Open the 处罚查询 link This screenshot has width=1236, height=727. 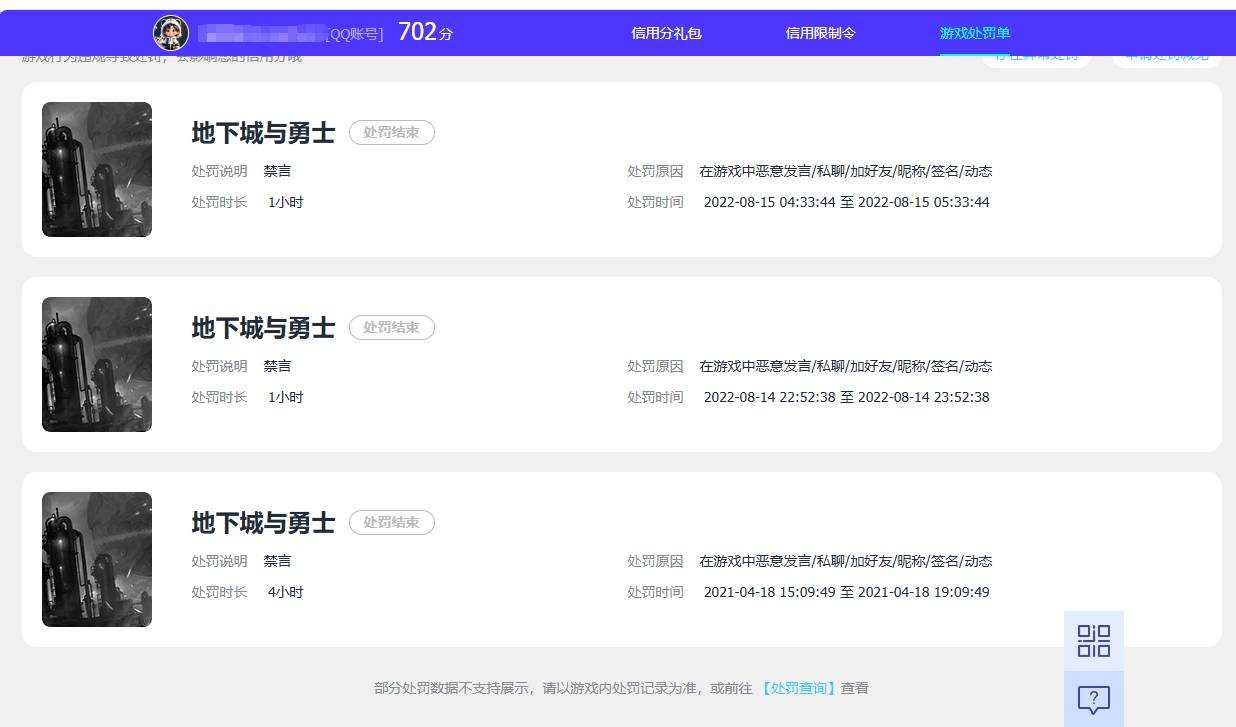click(x=797, y=688)
